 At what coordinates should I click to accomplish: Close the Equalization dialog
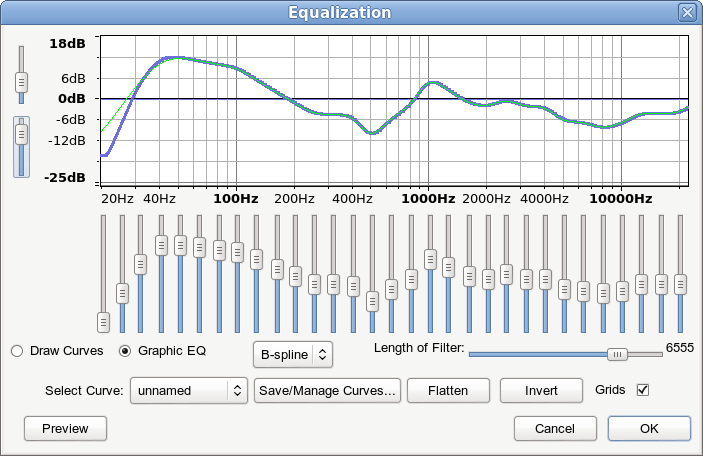(687, 12)
